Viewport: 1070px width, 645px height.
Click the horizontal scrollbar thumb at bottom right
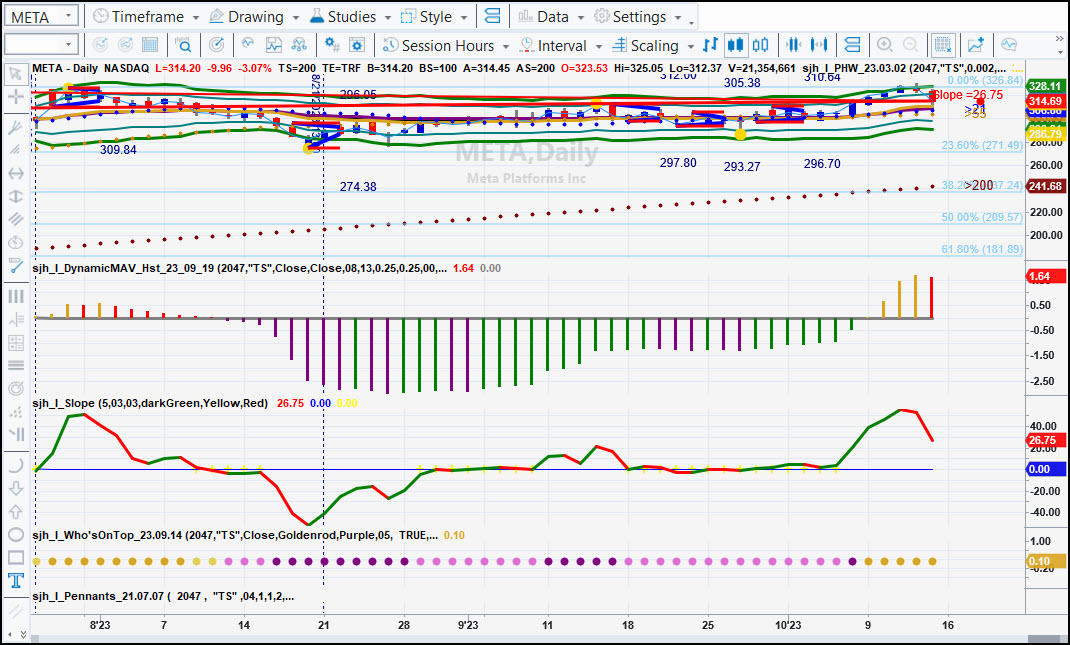[1044, 639]
